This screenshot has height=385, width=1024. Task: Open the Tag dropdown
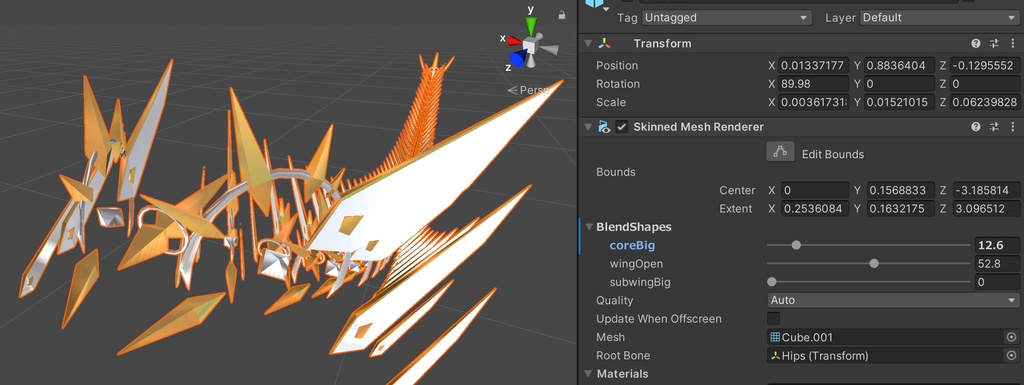pos(727,18)
